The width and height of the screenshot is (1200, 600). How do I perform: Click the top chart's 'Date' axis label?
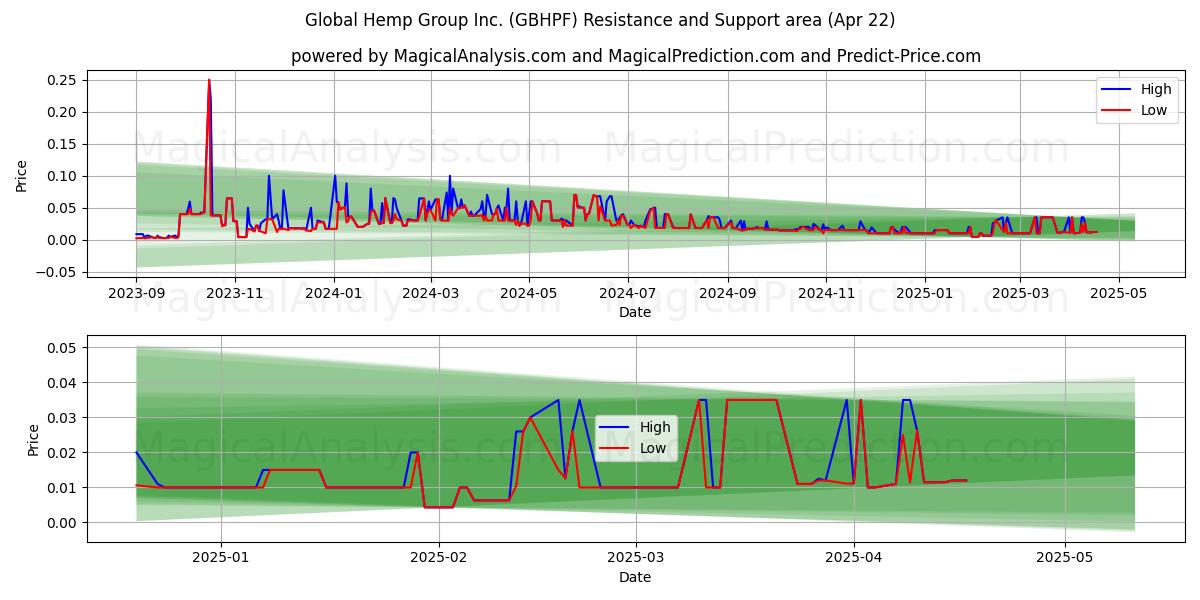click(x=635, y=312)
